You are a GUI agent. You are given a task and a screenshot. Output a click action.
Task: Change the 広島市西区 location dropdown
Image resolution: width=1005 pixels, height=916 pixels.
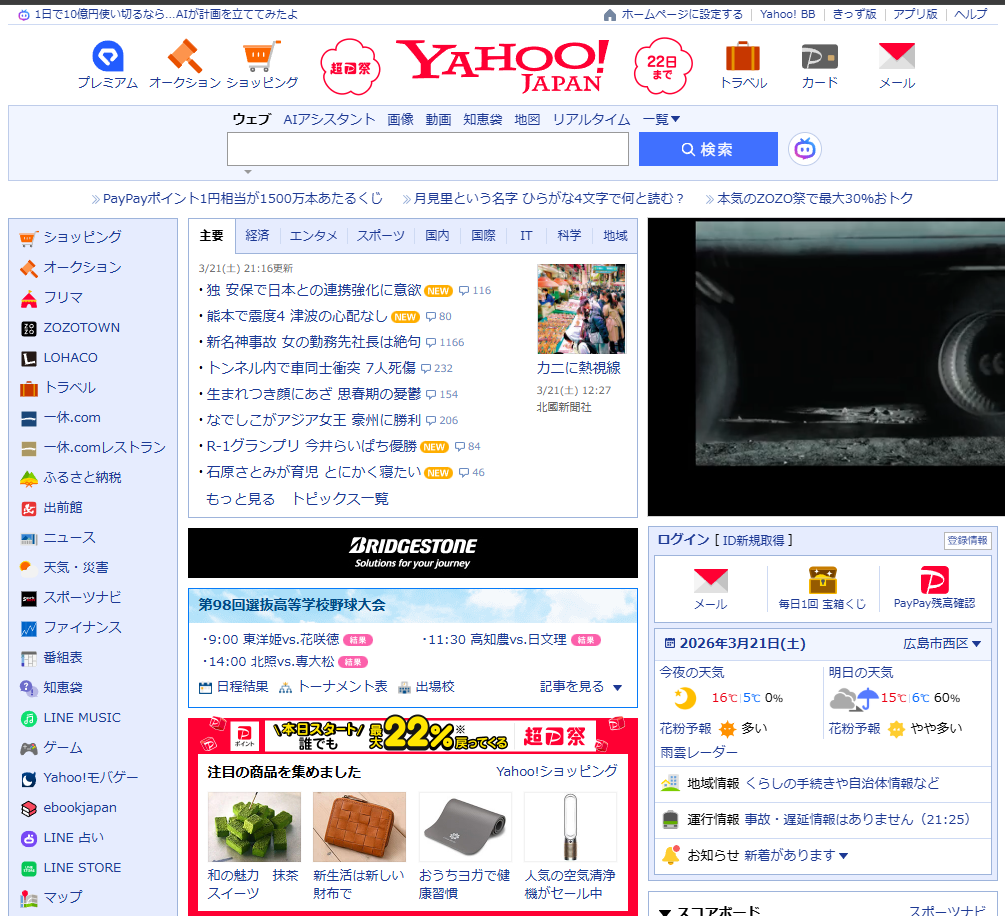tap(942, 643)
